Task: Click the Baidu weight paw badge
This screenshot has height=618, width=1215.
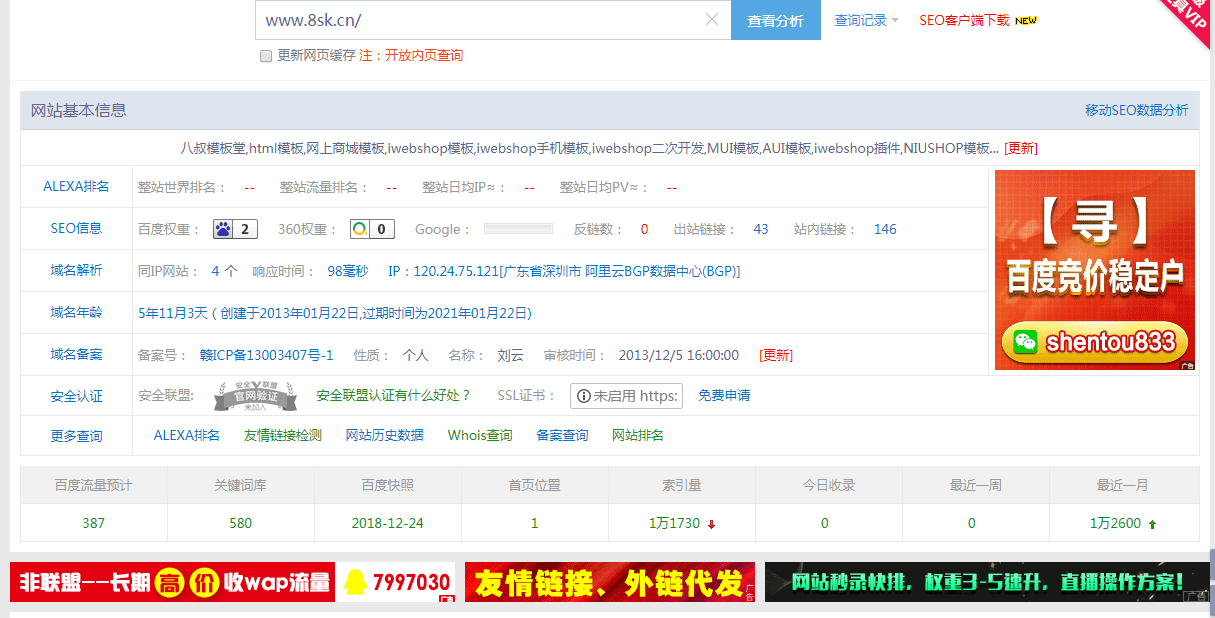Action: (235, 229)
